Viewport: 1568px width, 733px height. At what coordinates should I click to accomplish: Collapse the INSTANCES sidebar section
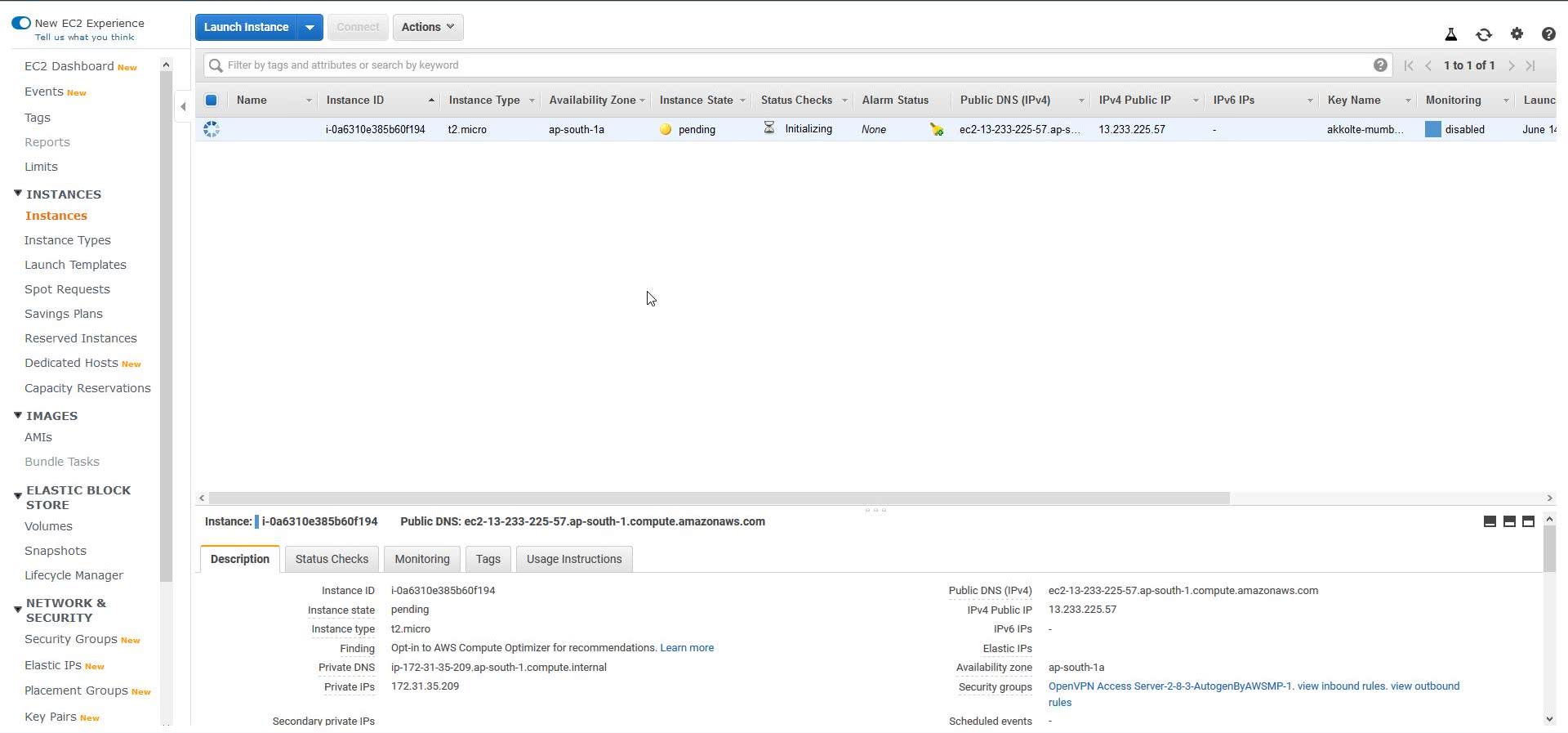point(18,194)
